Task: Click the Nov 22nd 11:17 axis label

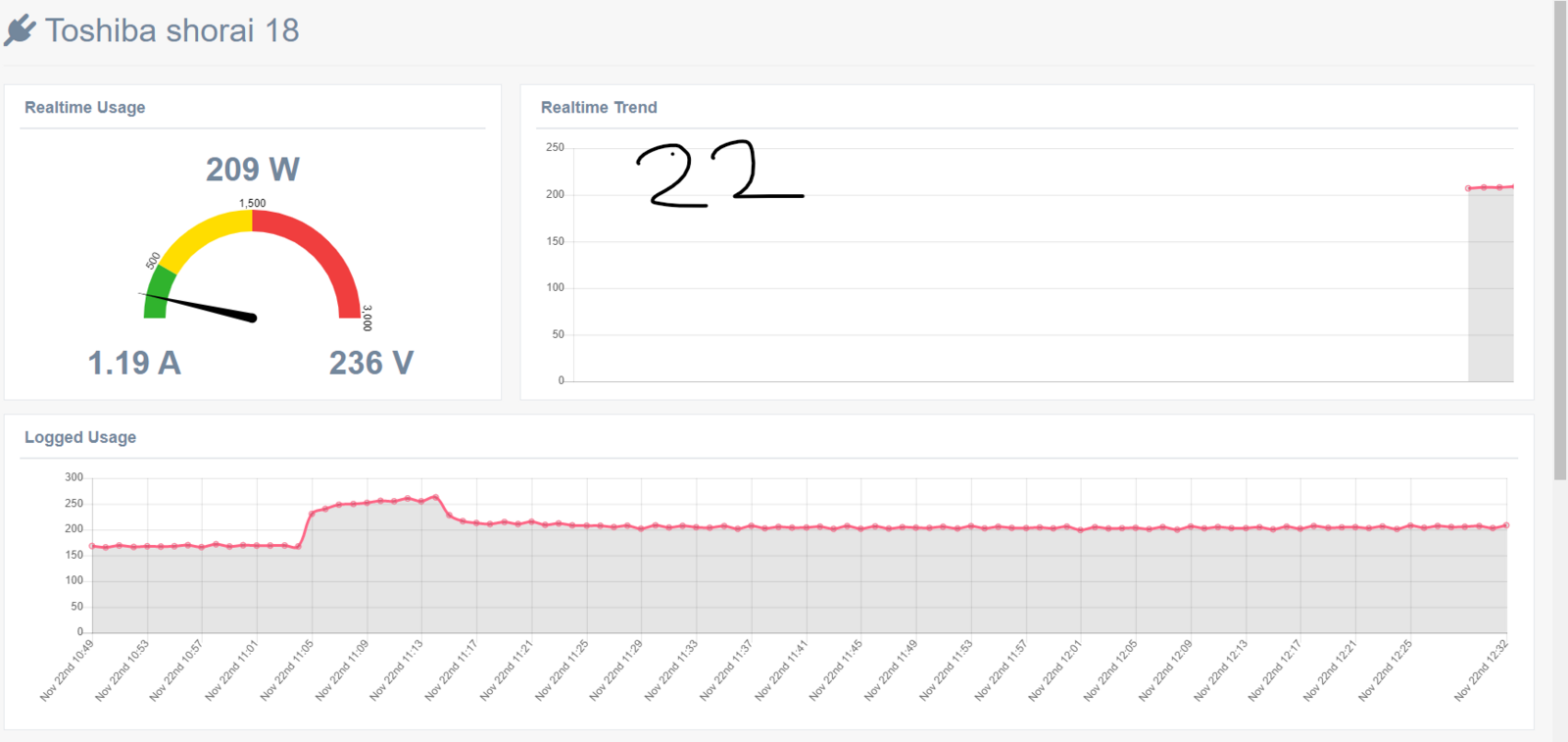Action: 451,670
